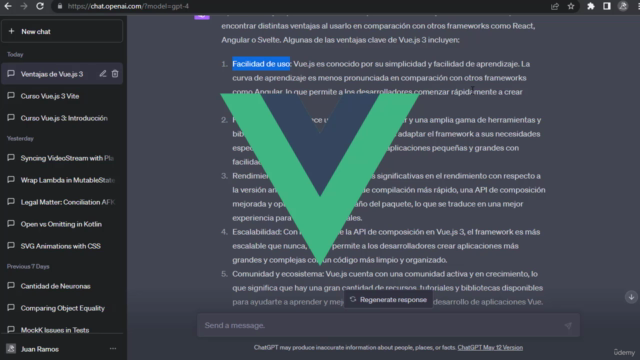Click chat bubble icon beside Cantidad de Neuronas
This screenshot has width=640, height=360.
tap(11, 286)
